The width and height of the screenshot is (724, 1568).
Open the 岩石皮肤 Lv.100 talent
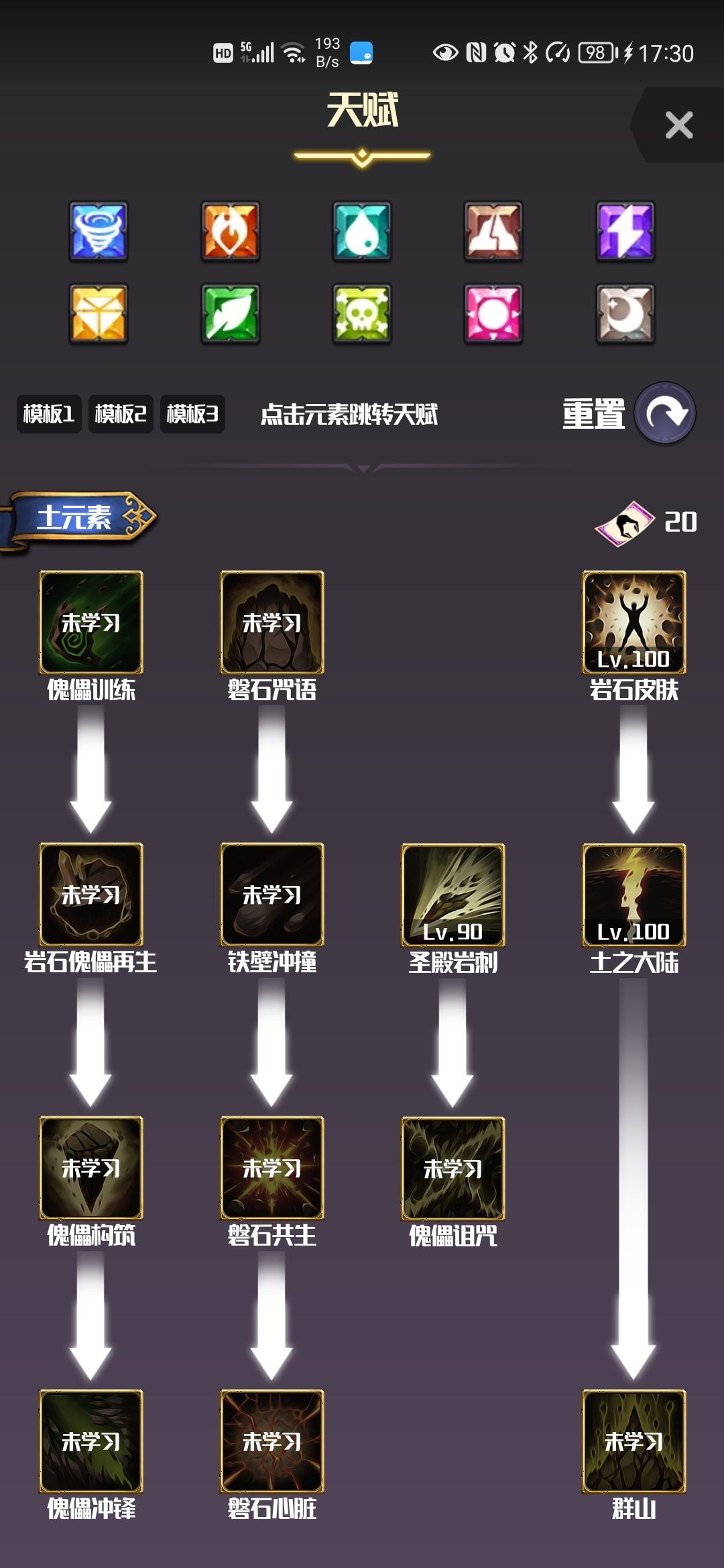633,623
